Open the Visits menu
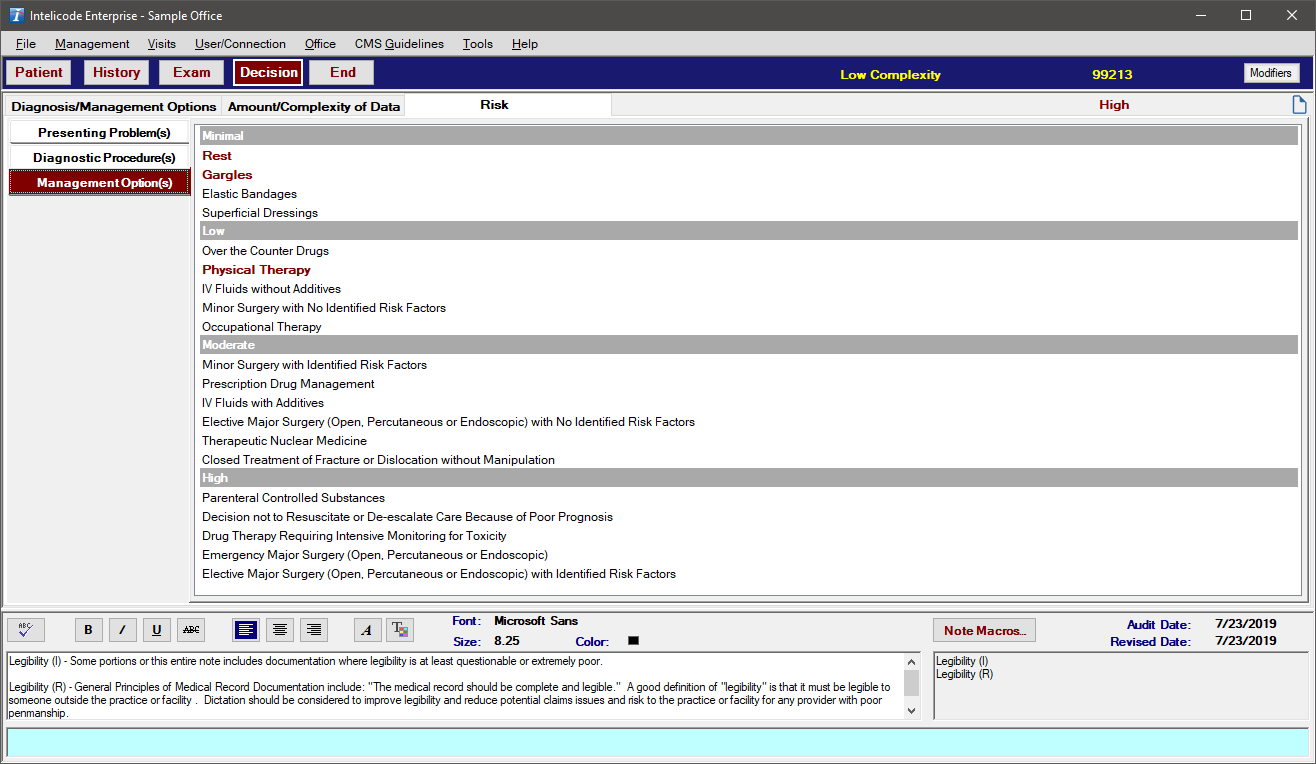Screen dimensions: 1316x764 [x=161, y=44]
